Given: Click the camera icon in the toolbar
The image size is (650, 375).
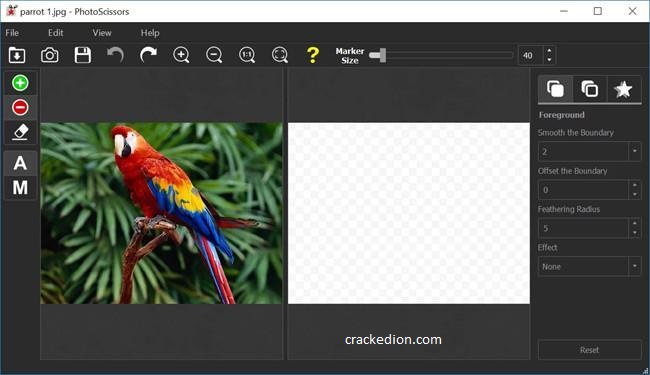Looking at the screenshot, I should [x=50, y=55].
